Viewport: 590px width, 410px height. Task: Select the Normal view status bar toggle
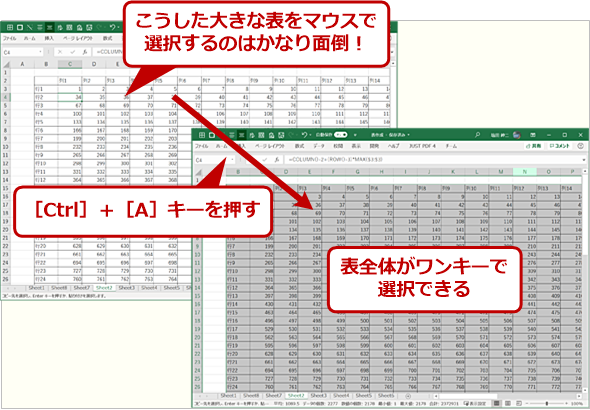(497, 404)
